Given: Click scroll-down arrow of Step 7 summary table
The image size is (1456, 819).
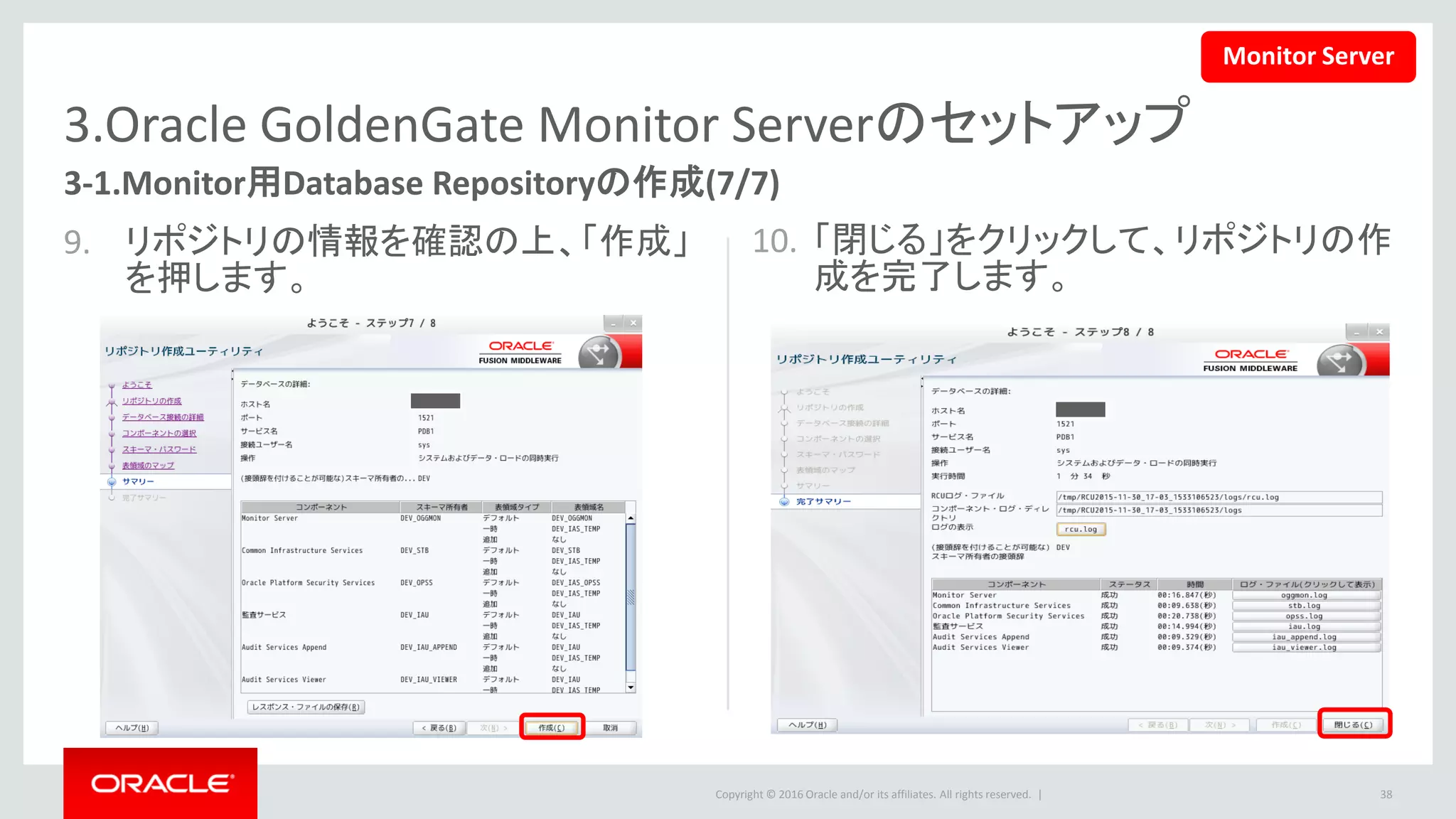Looking at the screenshot, I should click(x=631, y=687).
